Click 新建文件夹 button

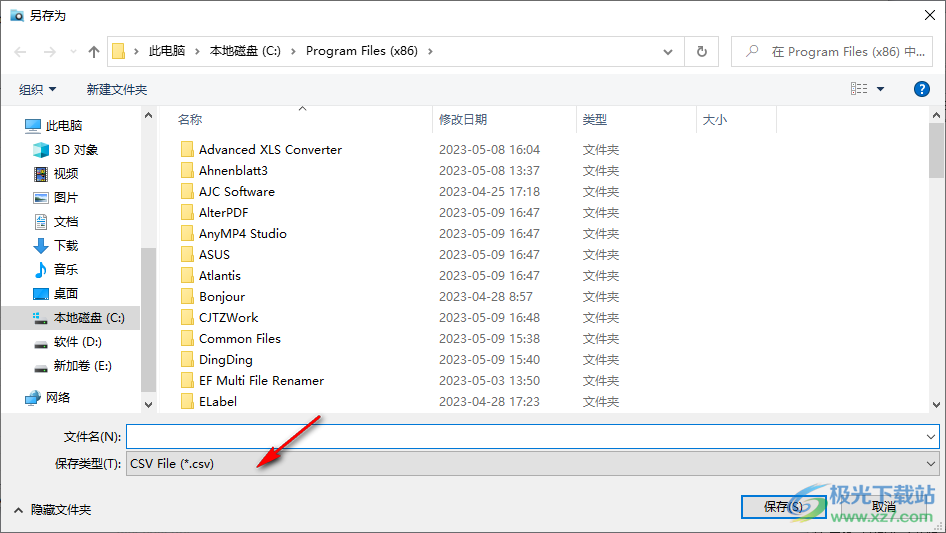click(116, 90)
